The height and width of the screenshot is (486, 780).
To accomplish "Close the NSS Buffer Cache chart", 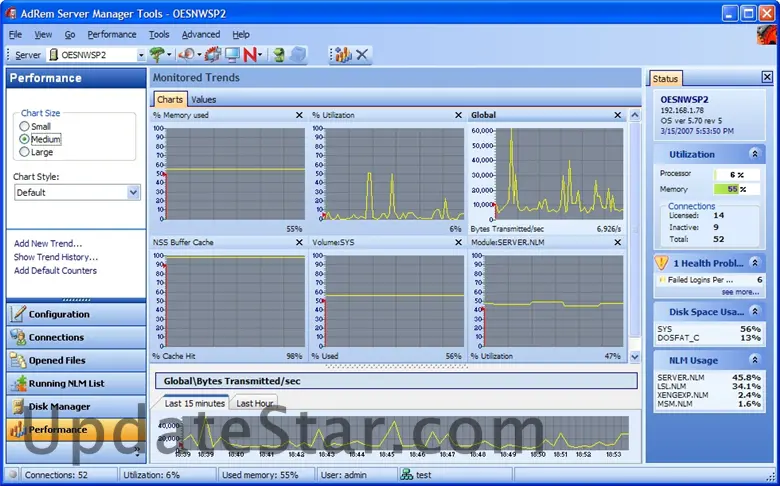I will (299, 242).
